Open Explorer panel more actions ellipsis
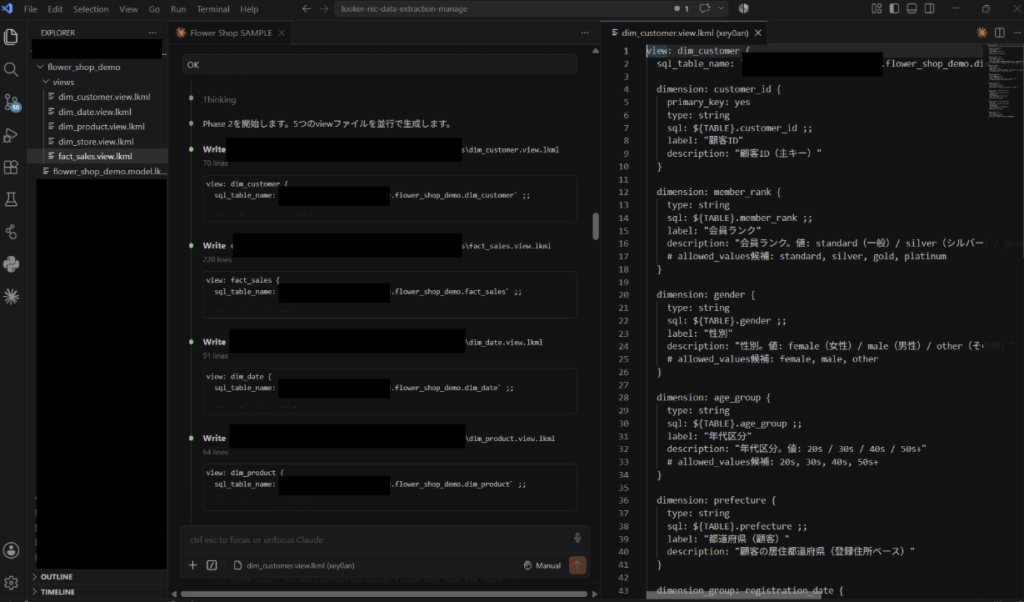 pyautogui.click(x=152, y=33)
